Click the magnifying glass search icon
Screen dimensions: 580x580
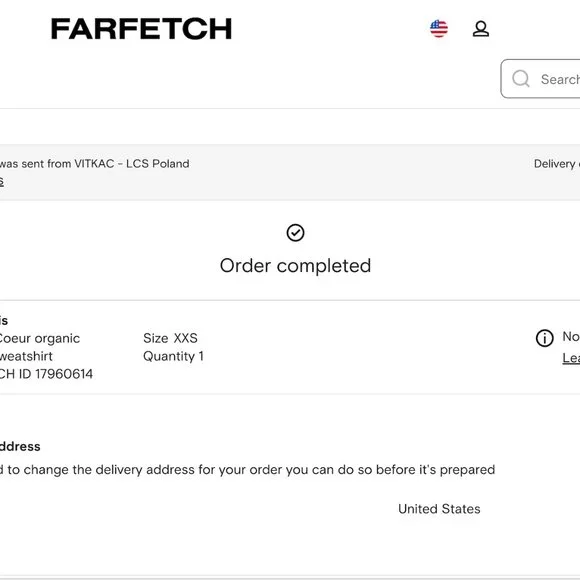(x=521, y=79)
